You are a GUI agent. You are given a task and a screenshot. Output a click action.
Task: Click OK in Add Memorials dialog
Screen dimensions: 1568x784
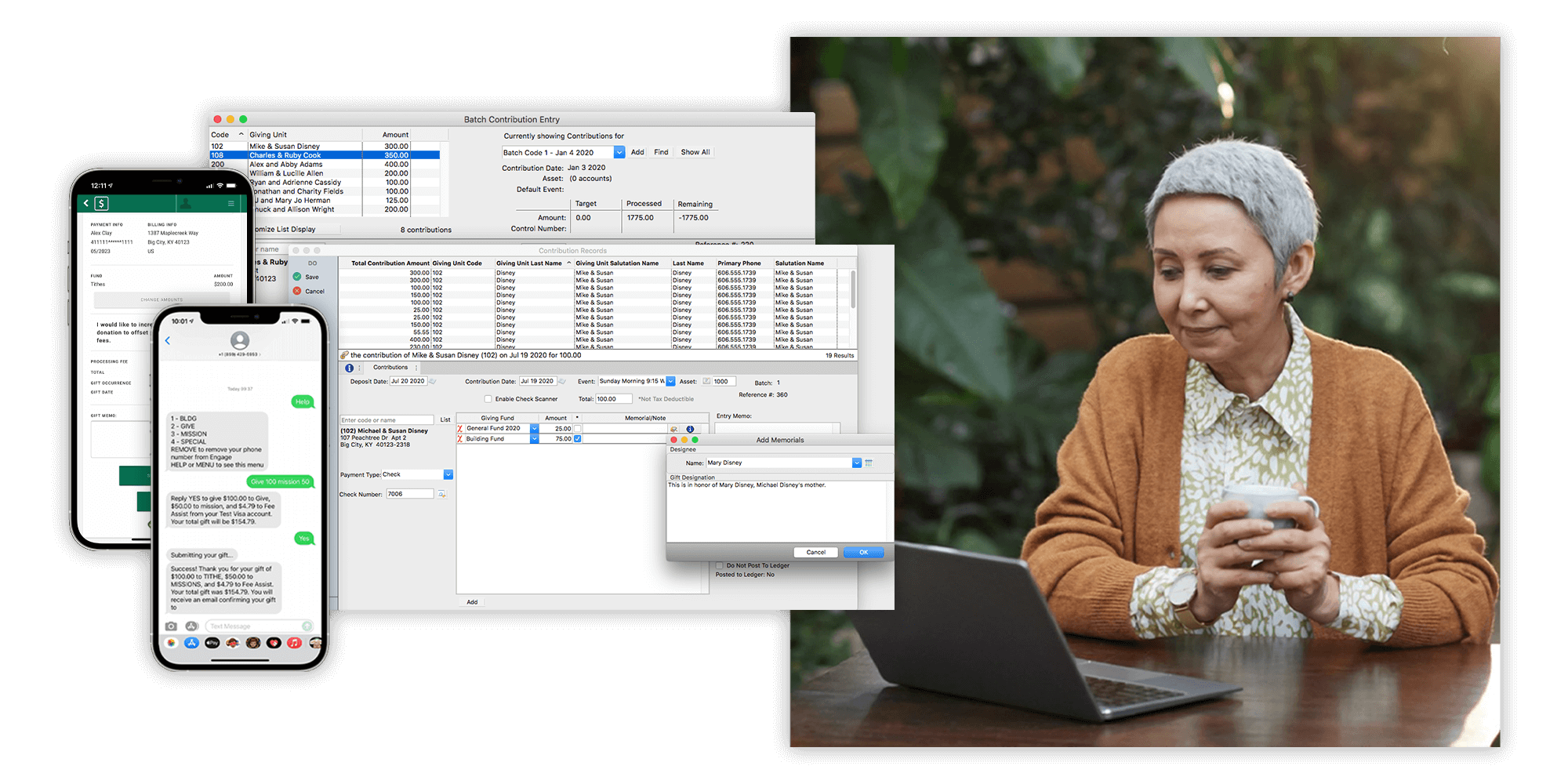tap(863, 552)
